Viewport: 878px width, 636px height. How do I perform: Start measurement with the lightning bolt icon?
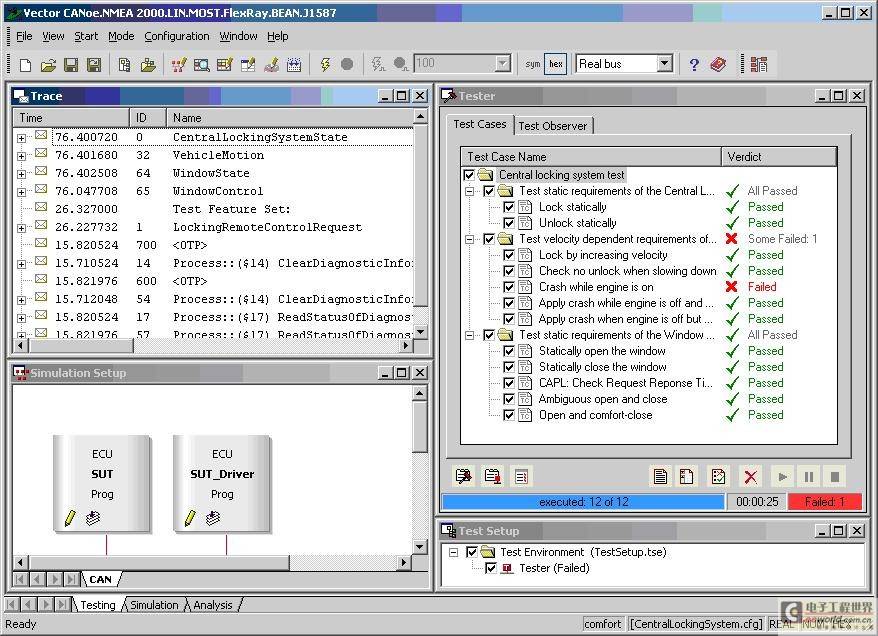click(x=325, y=64)
